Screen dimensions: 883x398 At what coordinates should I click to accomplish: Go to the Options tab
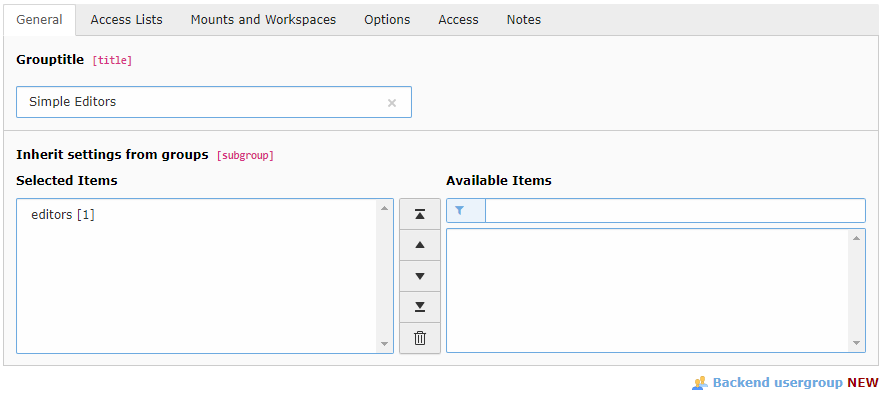(x=387, y=20)
